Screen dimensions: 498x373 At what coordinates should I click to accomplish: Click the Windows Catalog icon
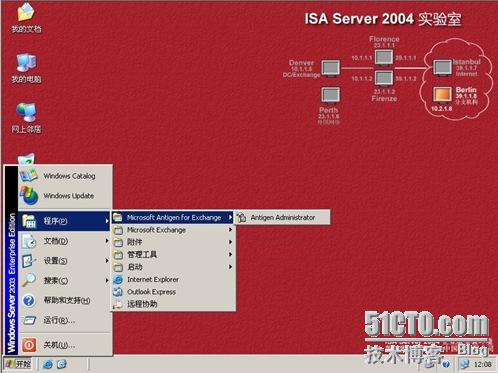coord(29,175)
